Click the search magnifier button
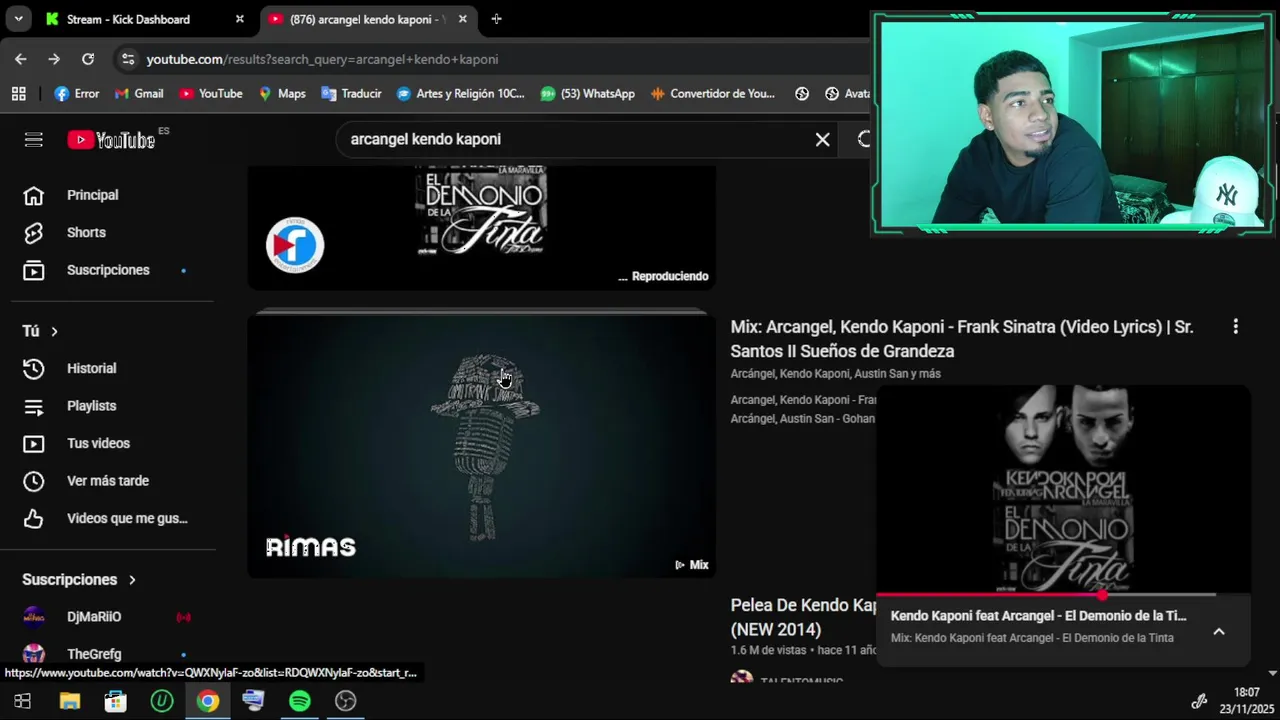This screenshot has height=720, width=1280. pos(862,140)
